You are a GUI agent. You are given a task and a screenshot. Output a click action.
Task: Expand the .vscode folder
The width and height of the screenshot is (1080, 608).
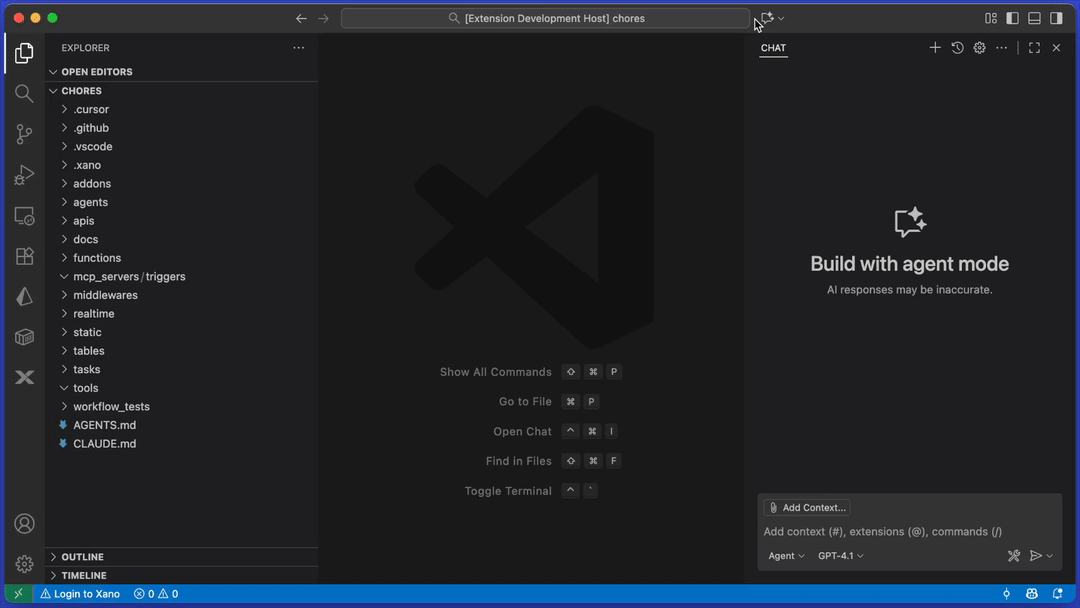click(182, 147)
